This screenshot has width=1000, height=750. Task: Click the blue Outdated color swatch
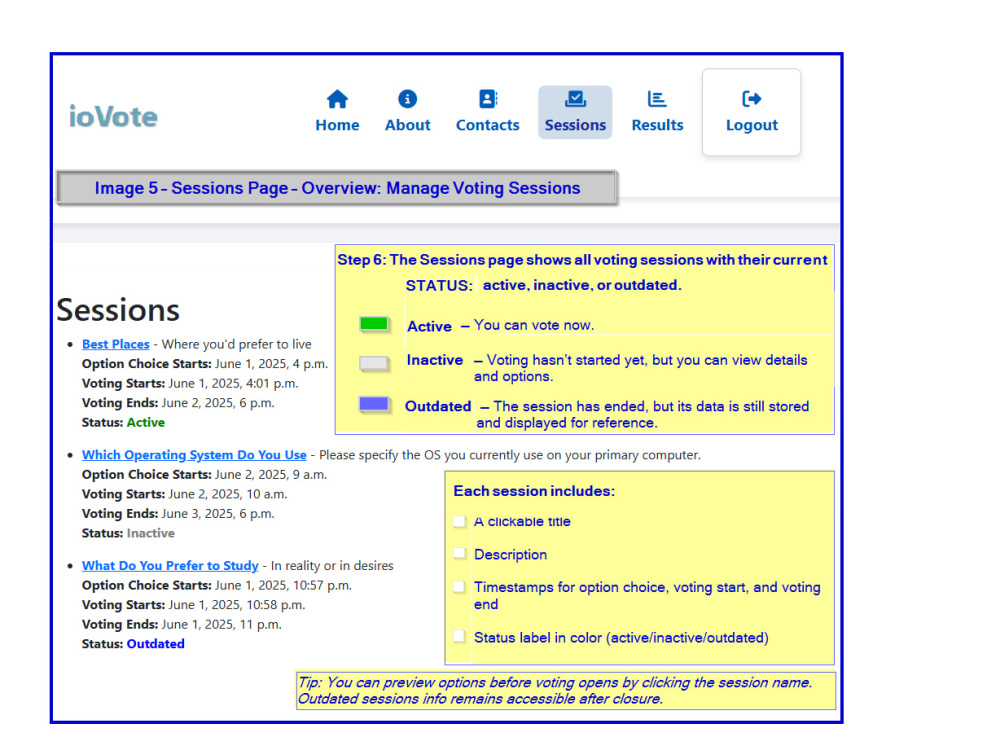(x=374, y=404)
